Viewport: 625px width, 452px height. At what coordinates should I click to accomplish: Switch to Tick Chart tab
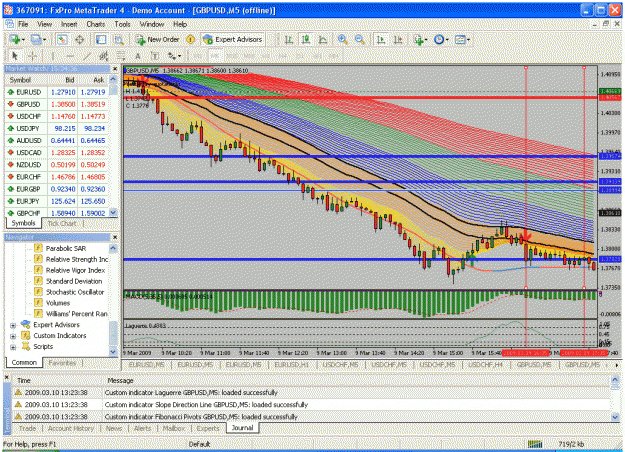click(x=62, y=224)
